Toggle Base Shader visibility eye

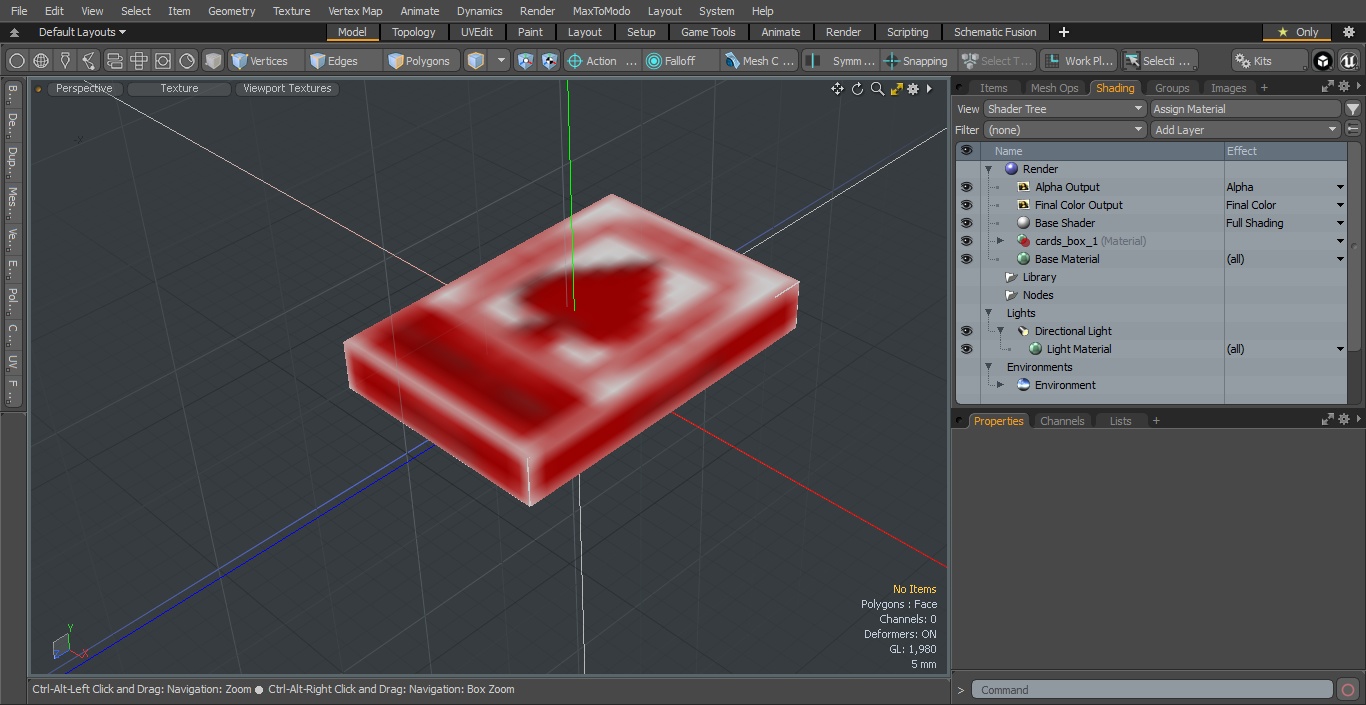coord(966,223)
